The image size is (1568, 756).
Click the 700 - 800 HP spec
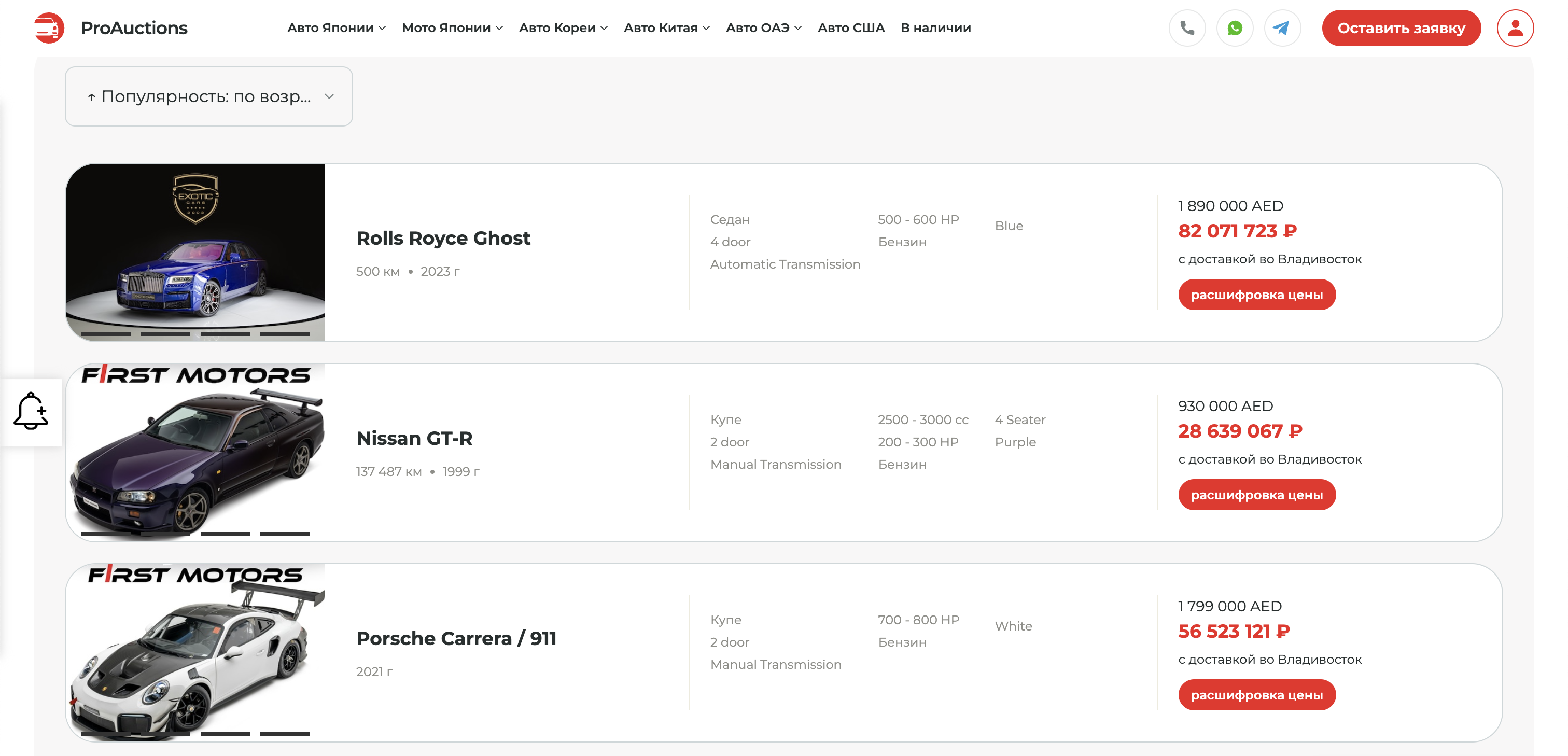point(918,620)
